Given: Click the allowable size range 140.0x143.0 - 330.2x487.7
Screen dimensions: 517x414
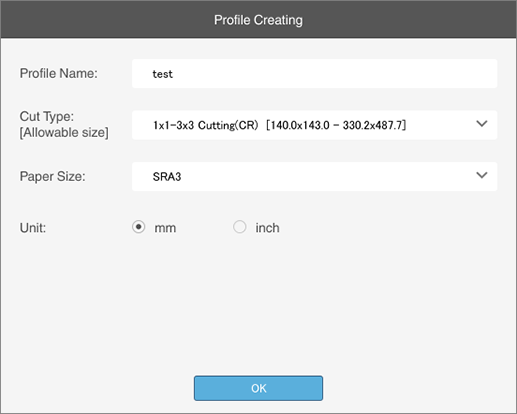Looking at the screenshot, I should point(336,125).
